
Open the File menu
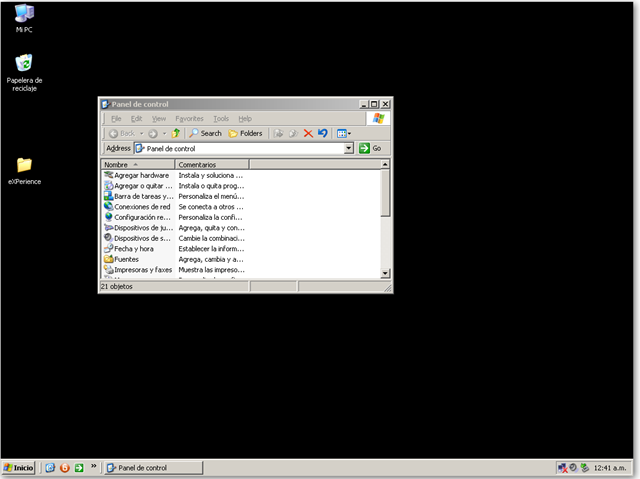click(x=116, y=119)
